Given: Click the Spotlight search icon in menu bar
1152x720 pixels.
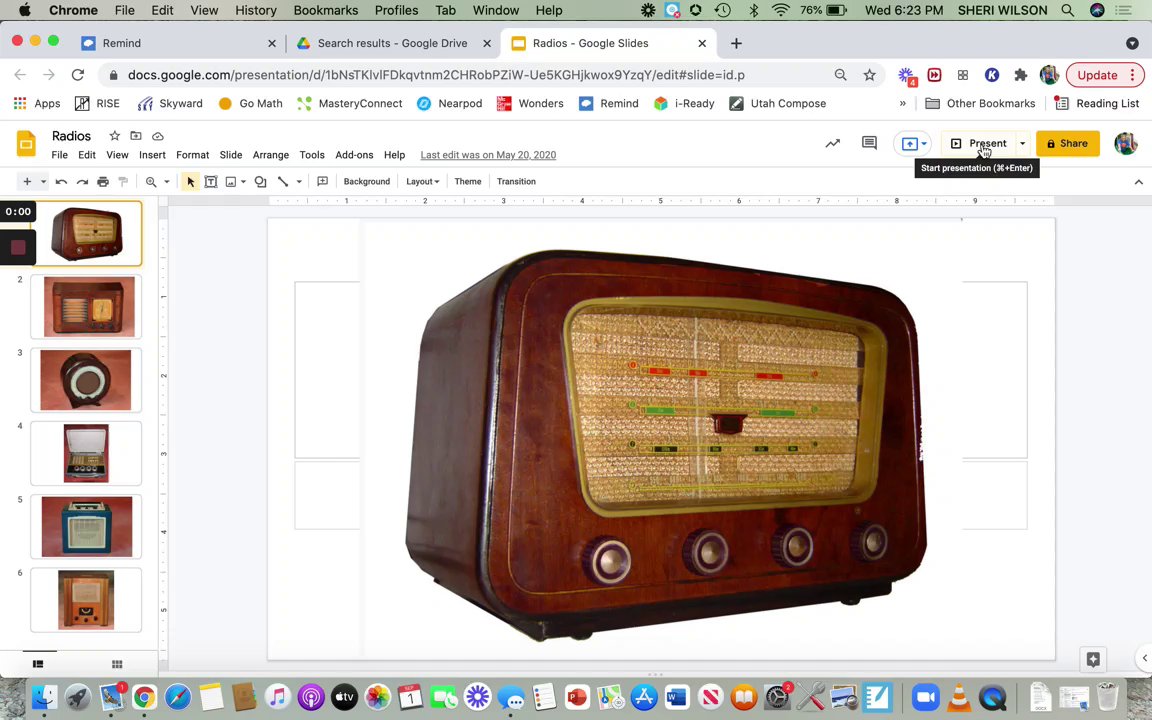Looking at the screenshot, I should pos(1068,10).
